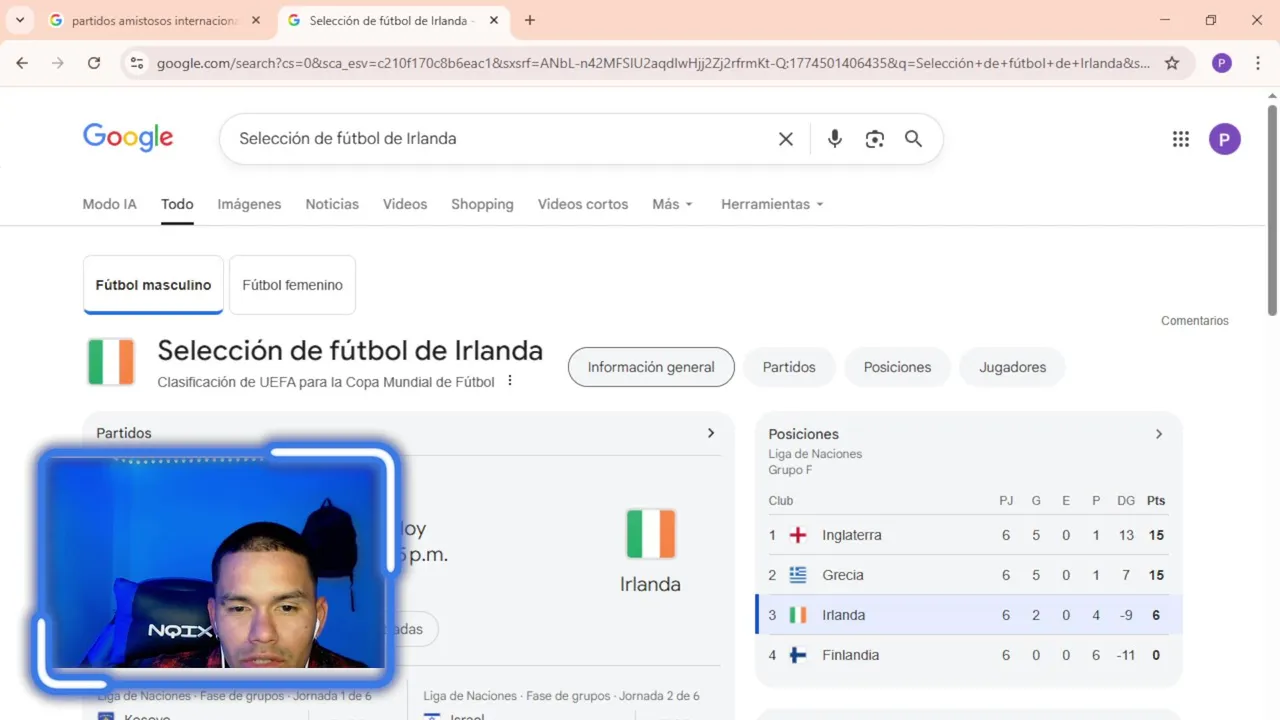Click Finlandia row in standings
The height and width of the screenshot is (720, 1280).
tap(968, 655)
